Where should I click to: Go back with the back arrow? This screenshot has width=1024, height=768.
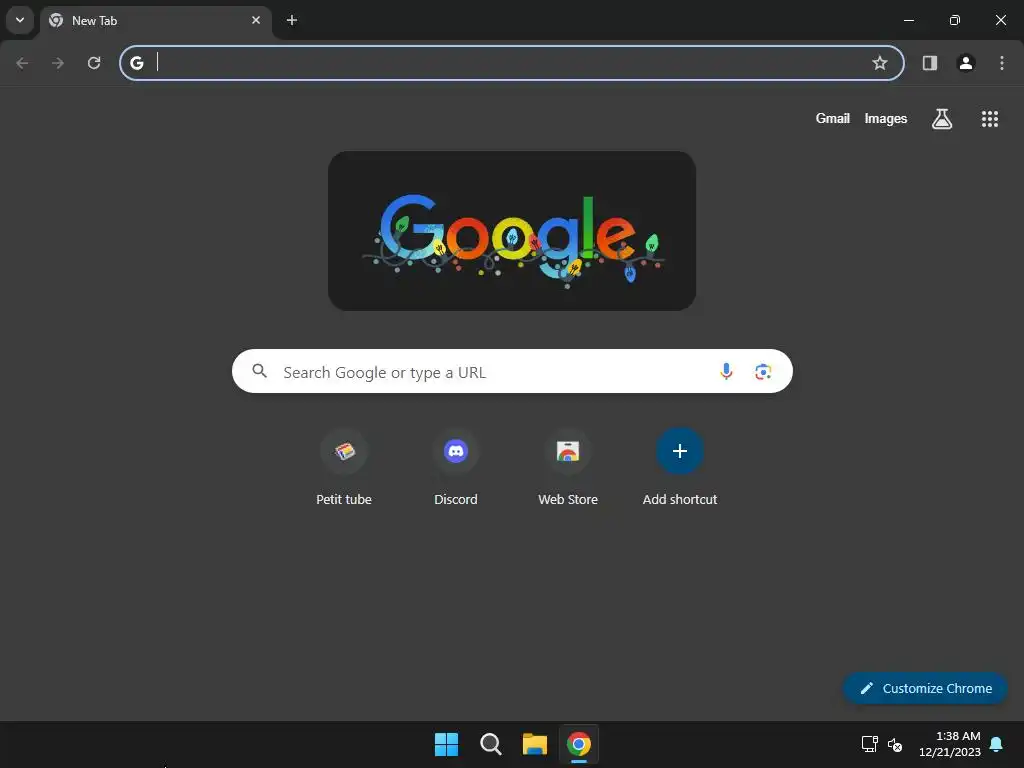pyautogui.click(x=22, y=63)
